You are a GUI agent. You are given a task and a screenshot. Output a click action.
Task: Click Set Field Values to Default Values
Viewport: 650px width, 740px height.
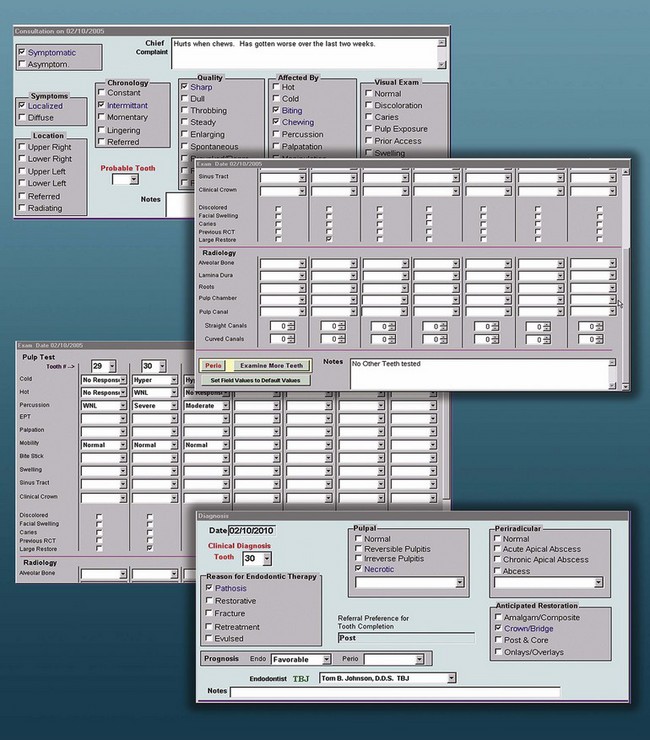pyautogui.click(x=255, y=380)
